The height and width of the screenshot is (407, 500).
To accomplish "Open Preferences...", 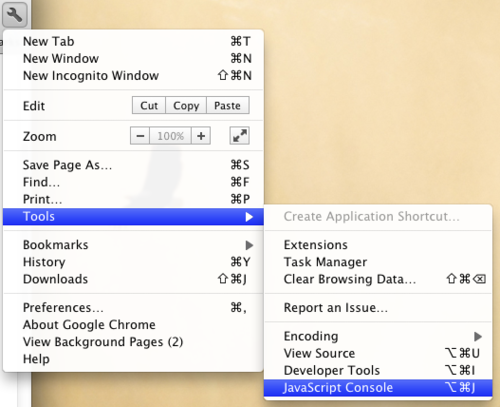I will (133, 308).
